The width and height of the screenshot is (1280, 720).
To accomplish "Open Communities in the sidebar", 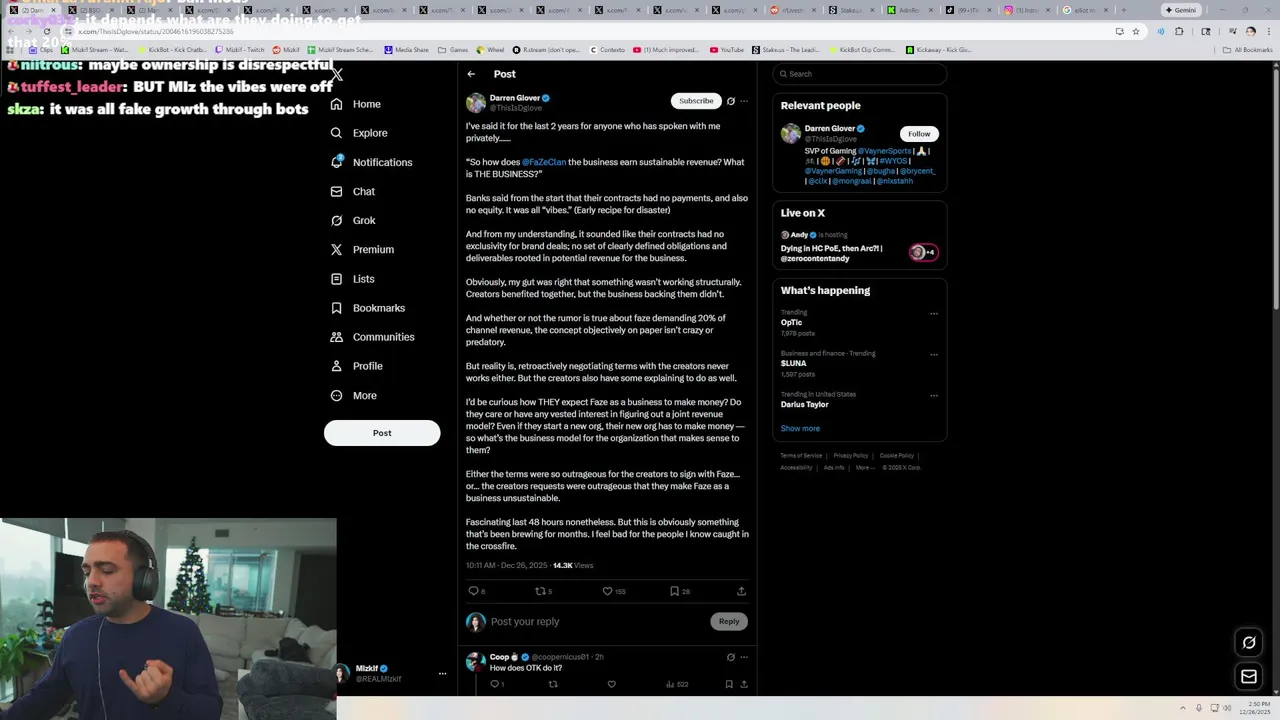I will pos(372,337).
